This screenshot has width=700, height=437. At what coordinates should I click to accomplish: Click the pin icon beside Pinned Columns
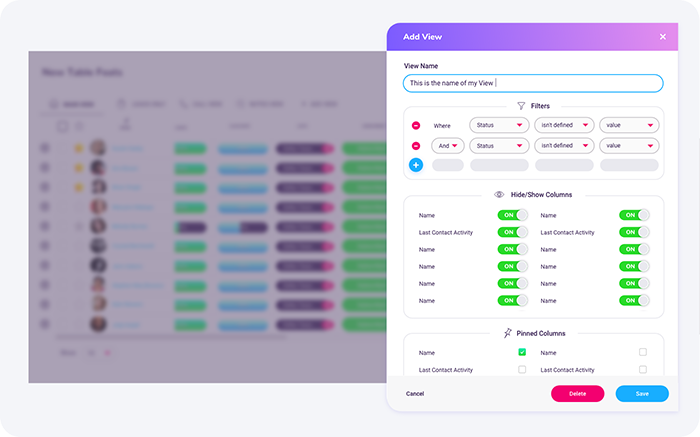508,333
